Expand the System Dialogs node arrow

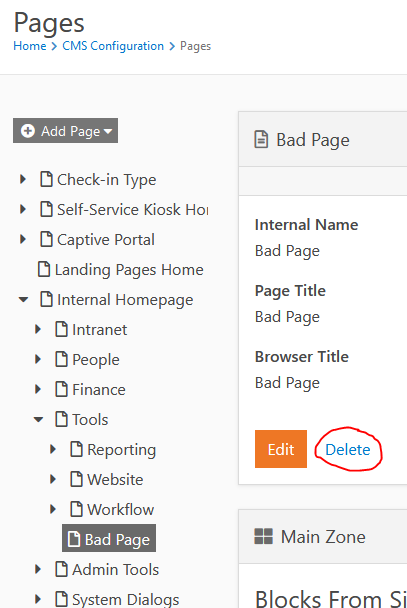[38, 599]
